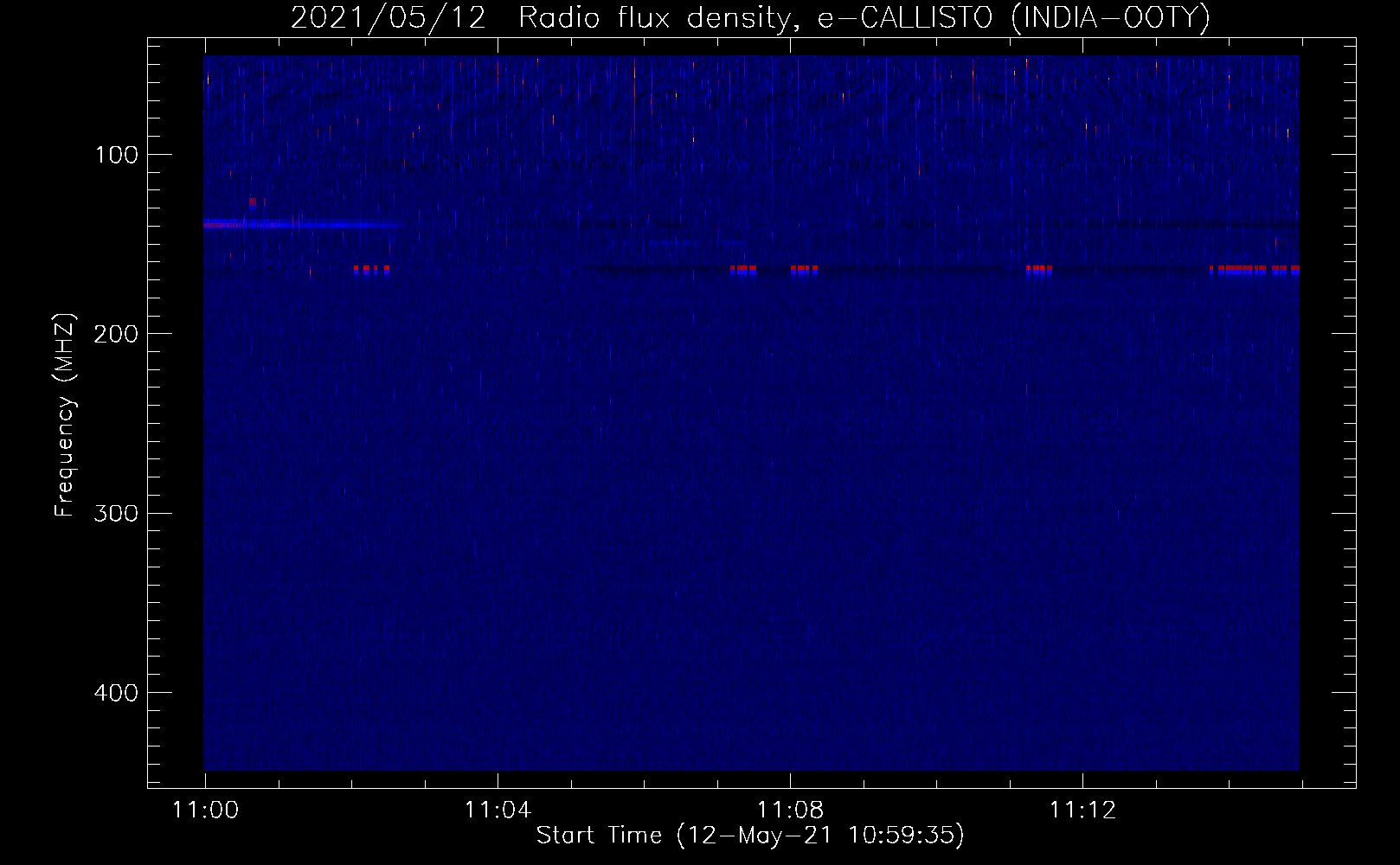Click the 'Start Time (12-May-21 10:59:35)' label

tap(750, 836)
